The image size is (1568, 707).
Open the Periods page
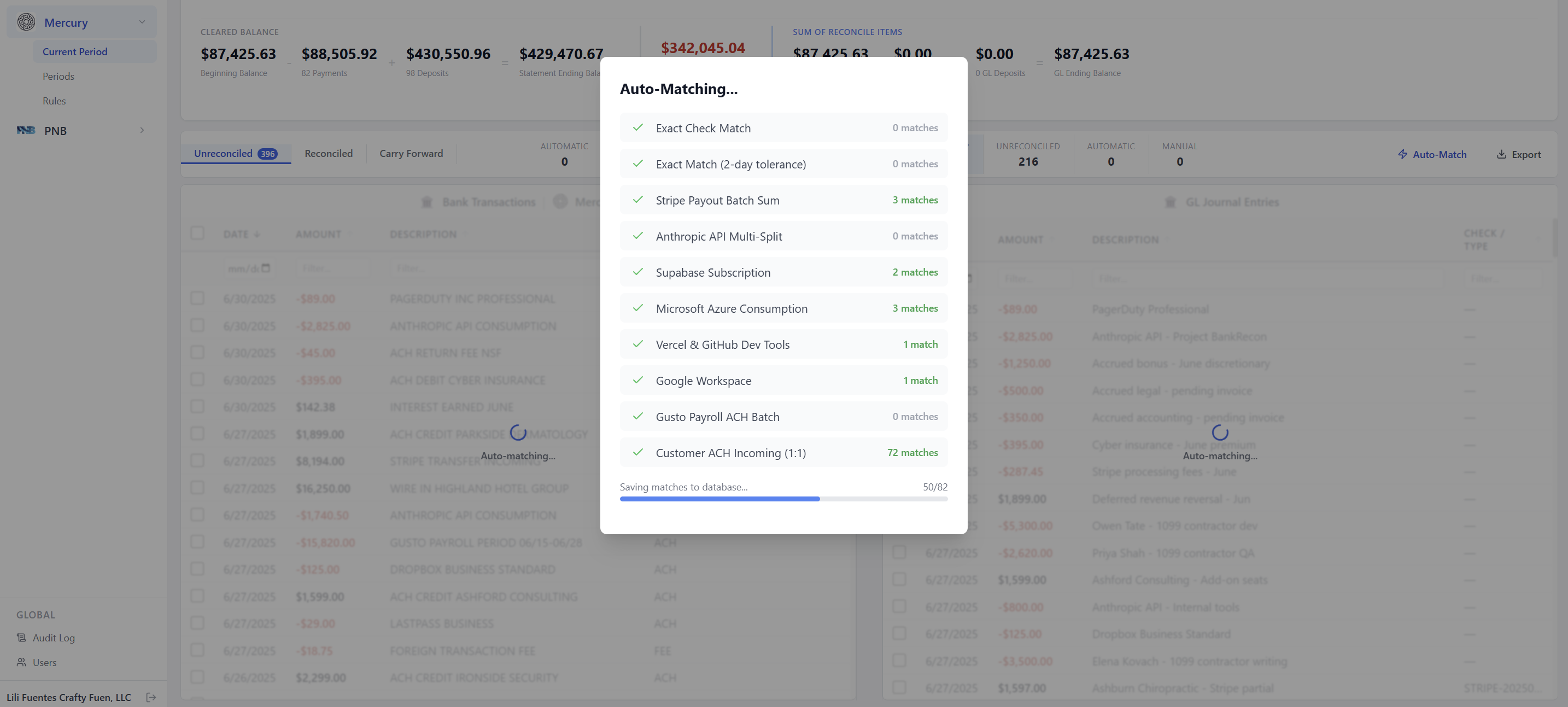click(58, 76)
